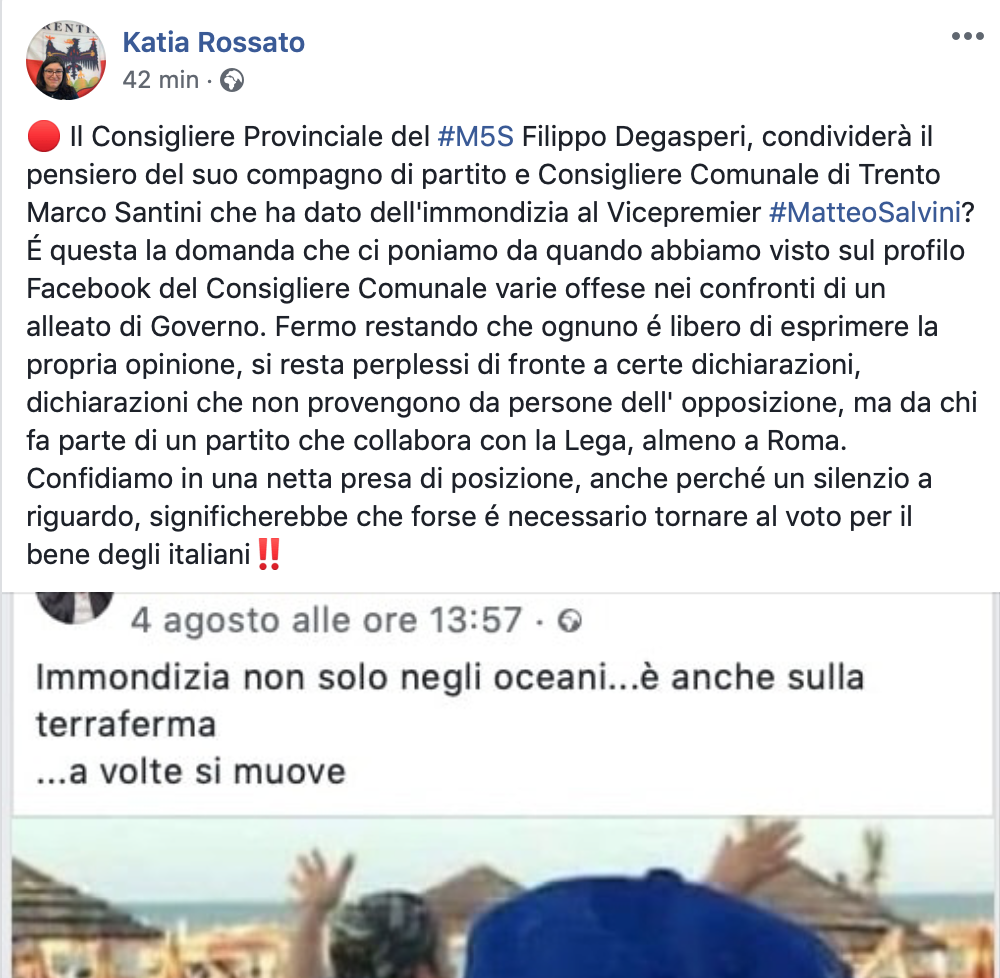The image size is (1000, 978).
Task: Open the #MatteoSalvini hashtag link
Action: click(x=865, y=212)
